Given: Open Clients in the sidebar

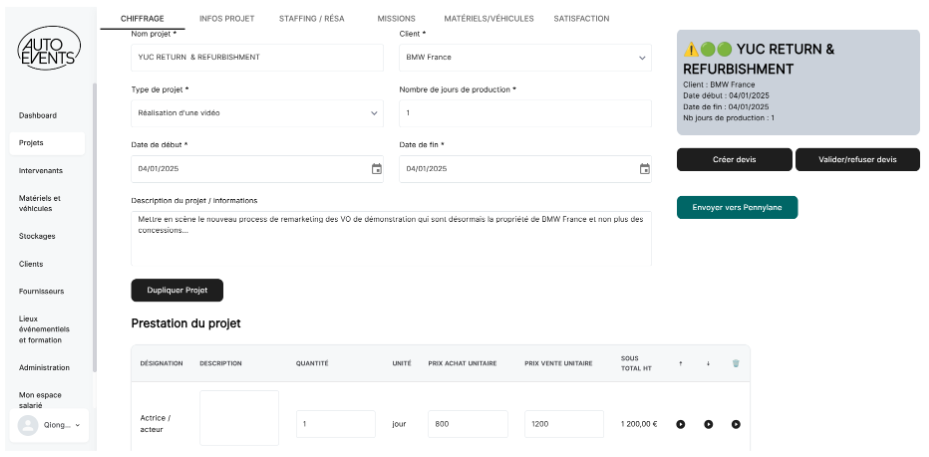Looking at the screenshot, I should (31, 264).
